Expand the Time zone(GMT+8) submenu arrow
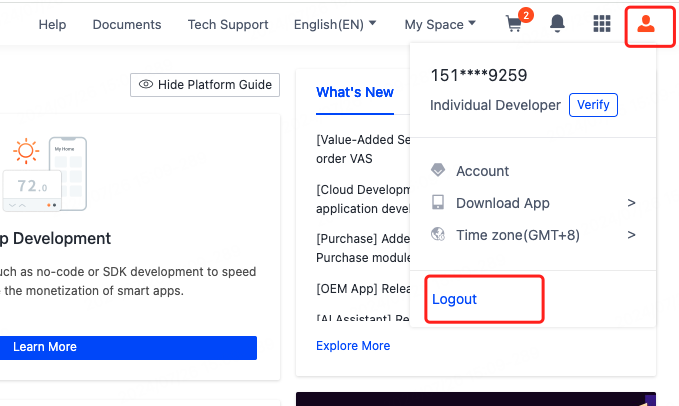Image resolution: width=679 pixels, height=406 pixels. [x=631, y=235]
